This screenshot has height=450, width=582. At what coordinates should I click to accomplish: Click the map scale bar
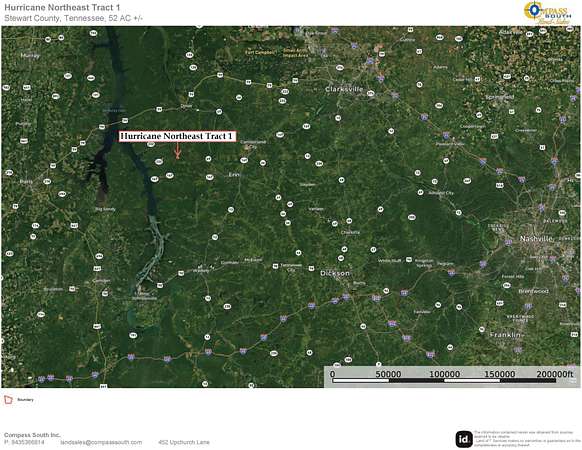(x=451, y=376)
